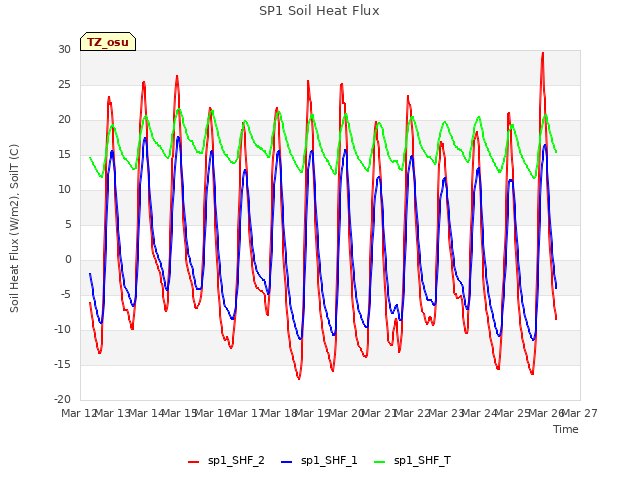This screenshot has width=640, height=480.
Task: Click the Mar 15 x-axis tick label
Action: pyautogui.click(x=180, y=413)
